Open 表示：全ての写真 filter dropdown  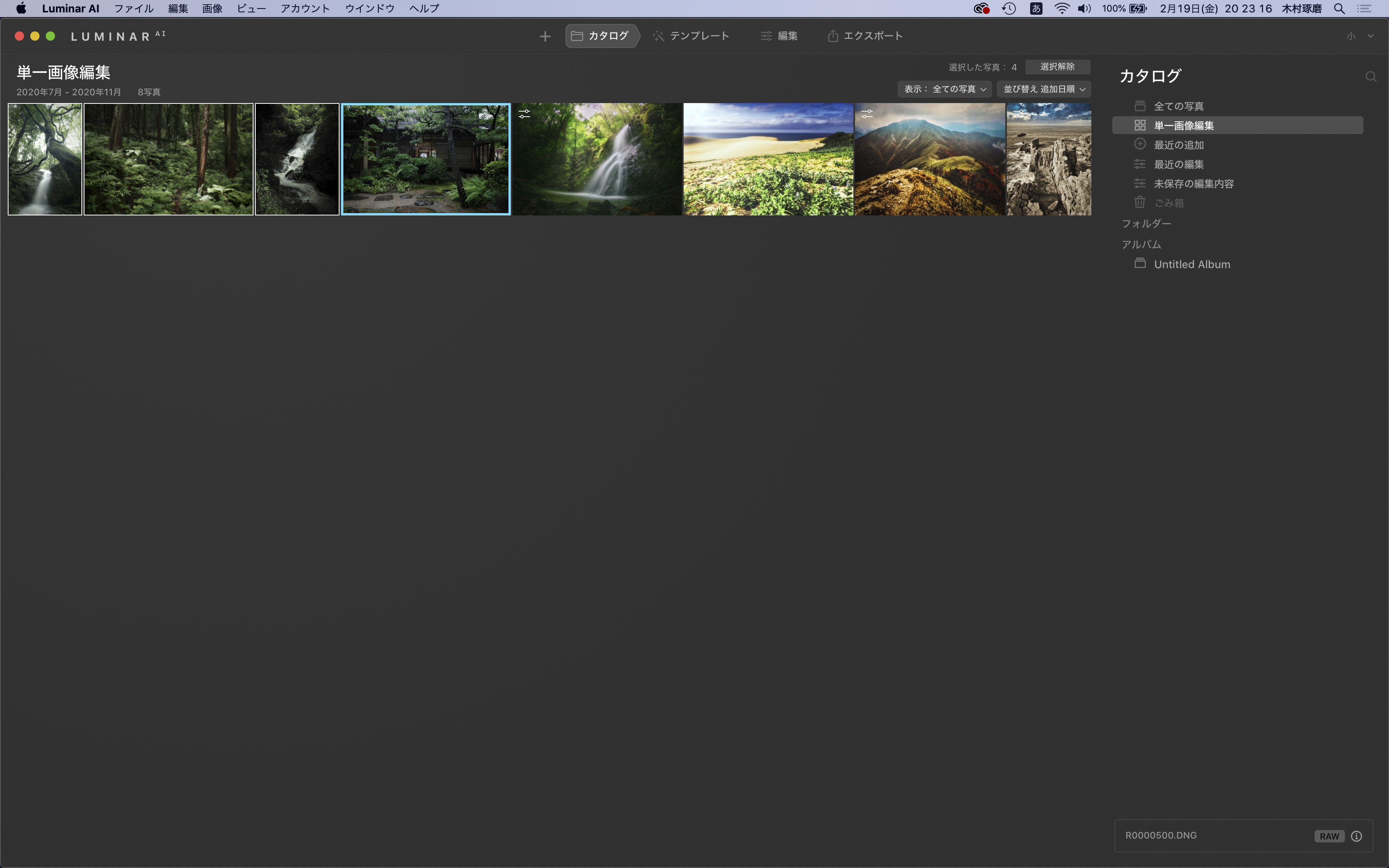tap(945, 89)
